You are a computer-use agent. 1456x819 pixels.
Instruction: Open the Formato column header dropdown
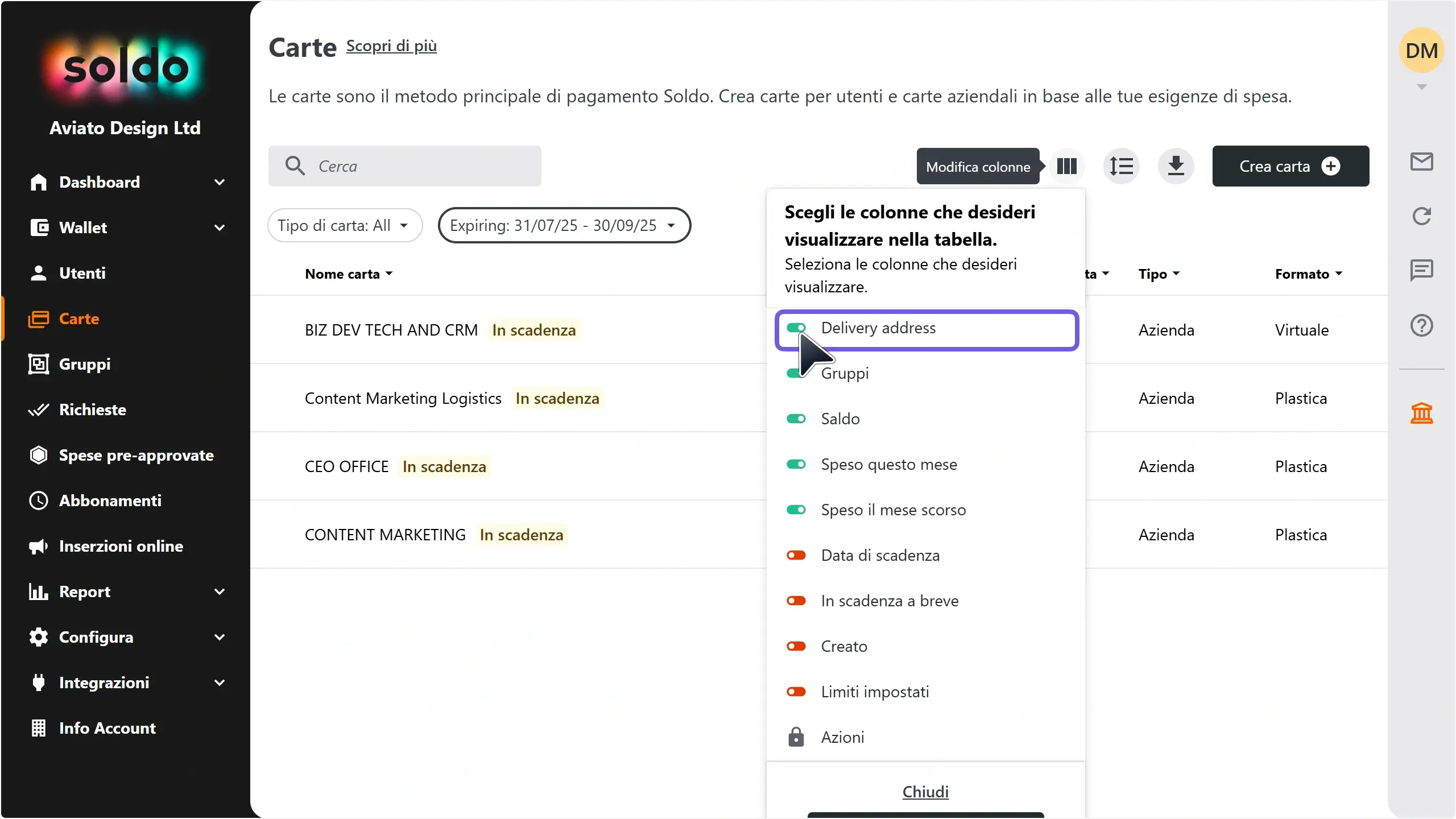pos(1308,274)
